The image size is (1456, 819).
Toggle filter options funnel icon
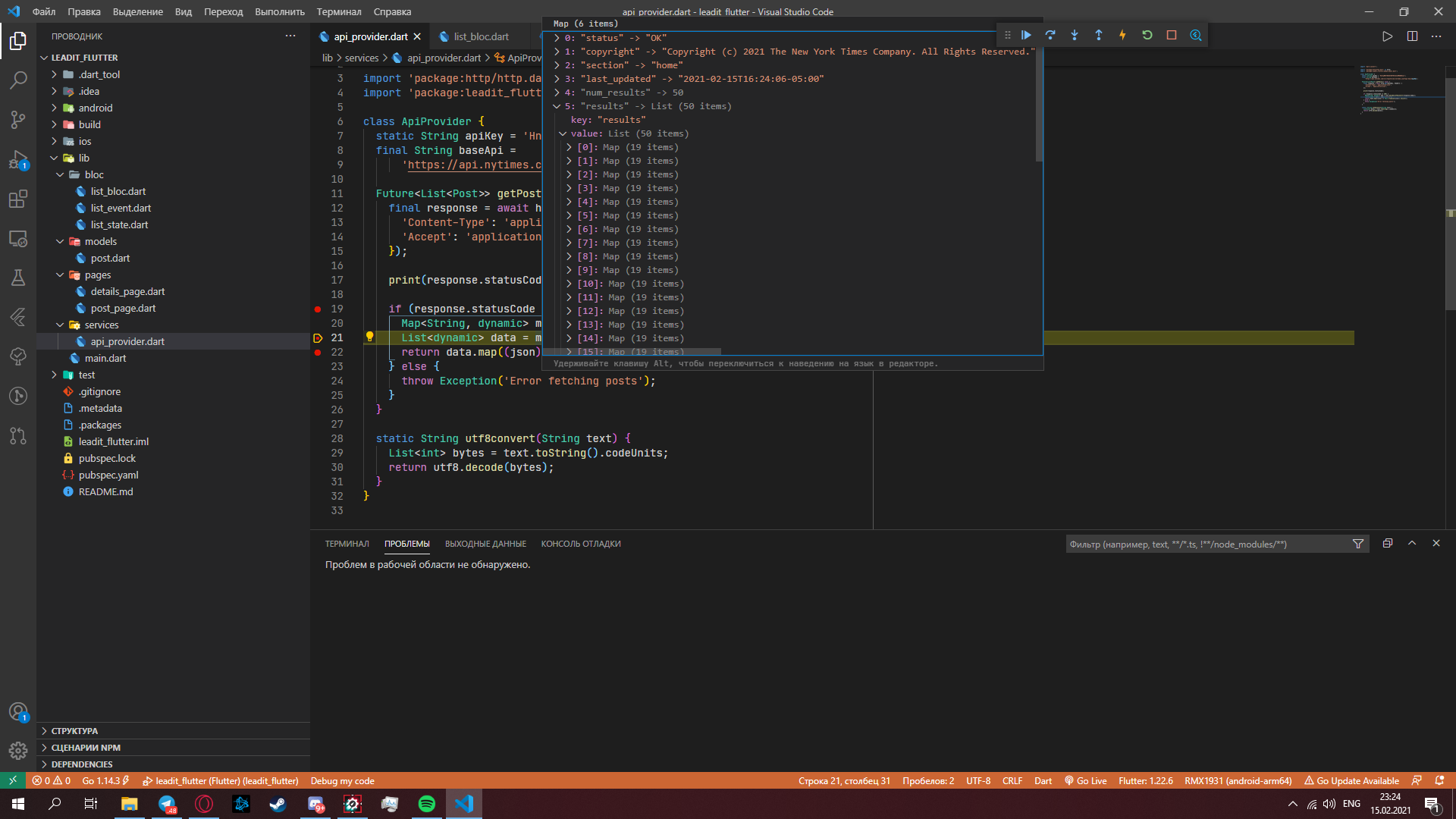1358,544
